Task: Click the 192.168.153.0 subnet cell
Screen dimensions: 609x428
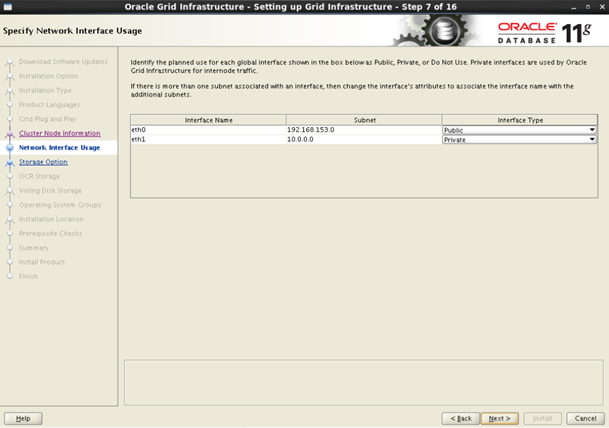Action: (x=364, y=130)
